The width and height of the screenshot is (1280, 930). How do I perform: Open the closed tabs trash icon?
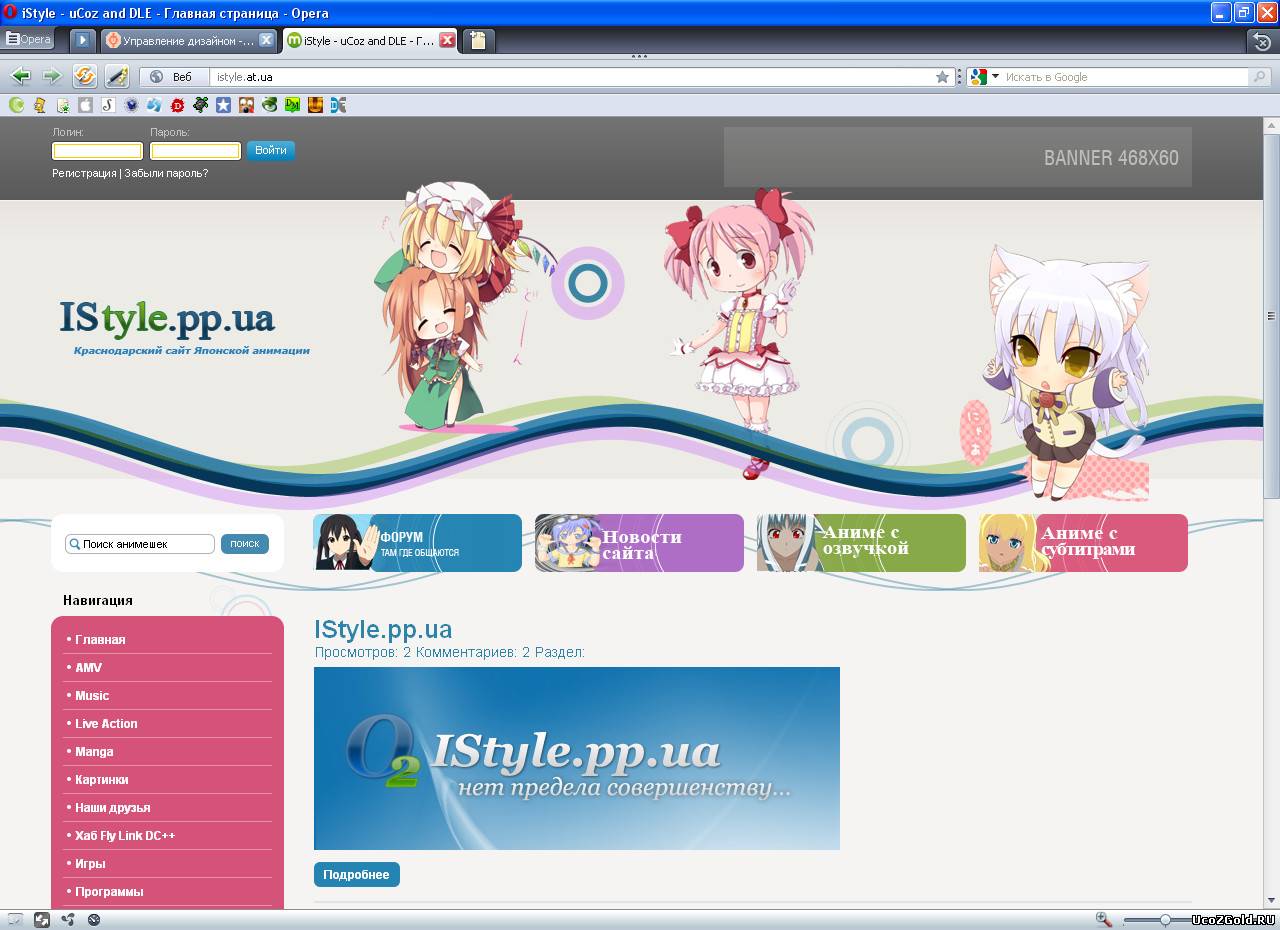[1262, 41]
